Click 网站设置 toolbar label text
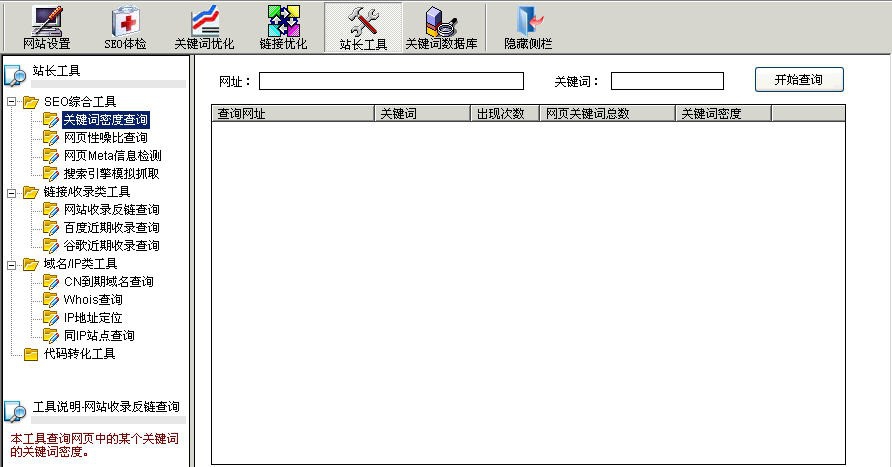 pos(47,44)
